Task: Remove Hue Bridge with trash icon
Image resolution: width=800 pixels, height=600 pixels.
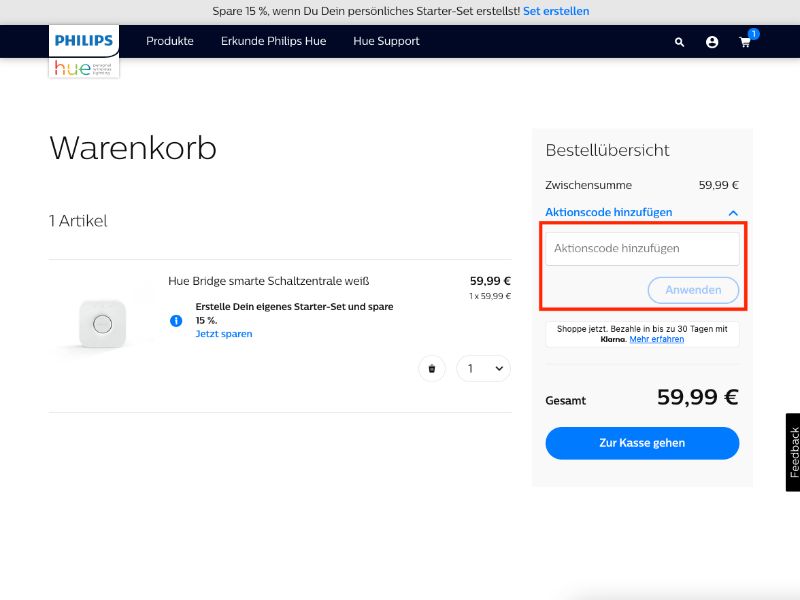Action: tap(432, 368)
